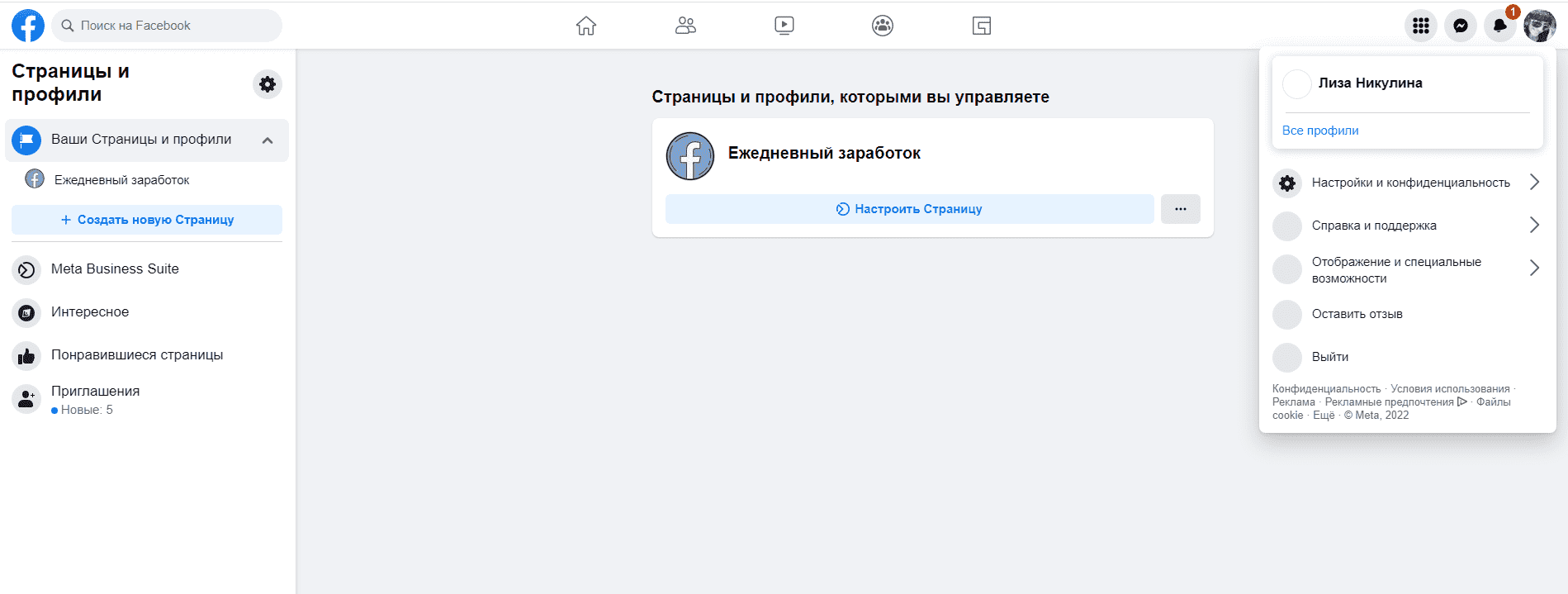Open the notifications bell
The width and height of the screenshot is (1568, 594).
click(x=1499, y=26)
